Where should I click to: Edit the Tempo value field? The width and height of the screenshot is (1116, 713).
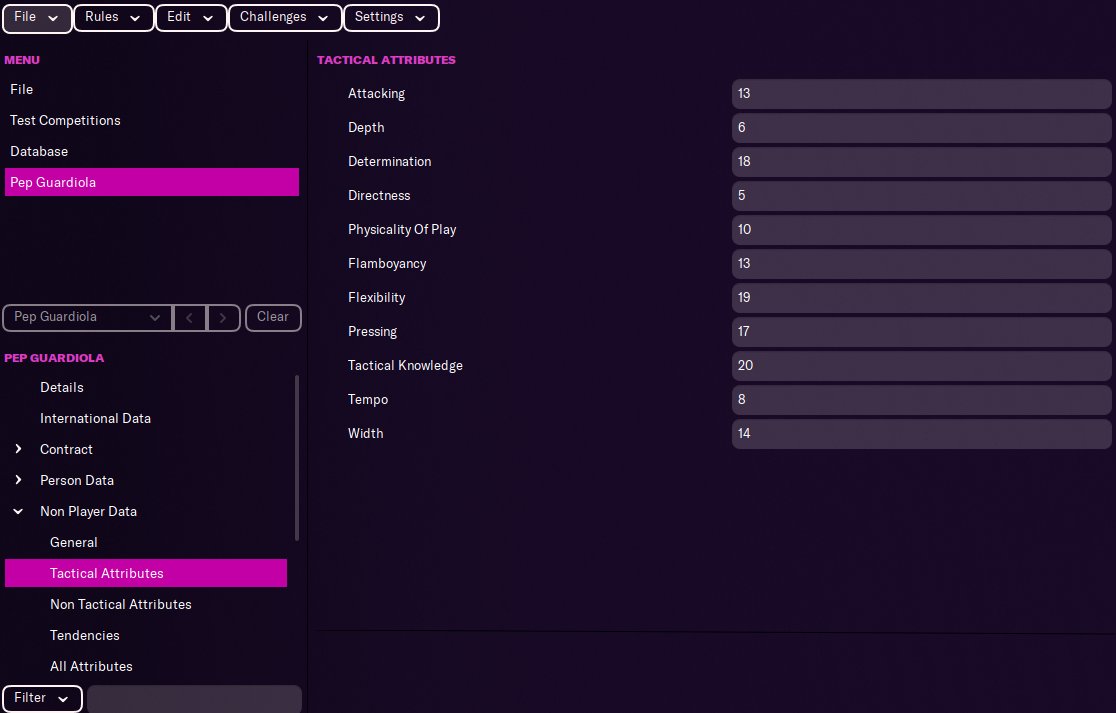(921, 399)
